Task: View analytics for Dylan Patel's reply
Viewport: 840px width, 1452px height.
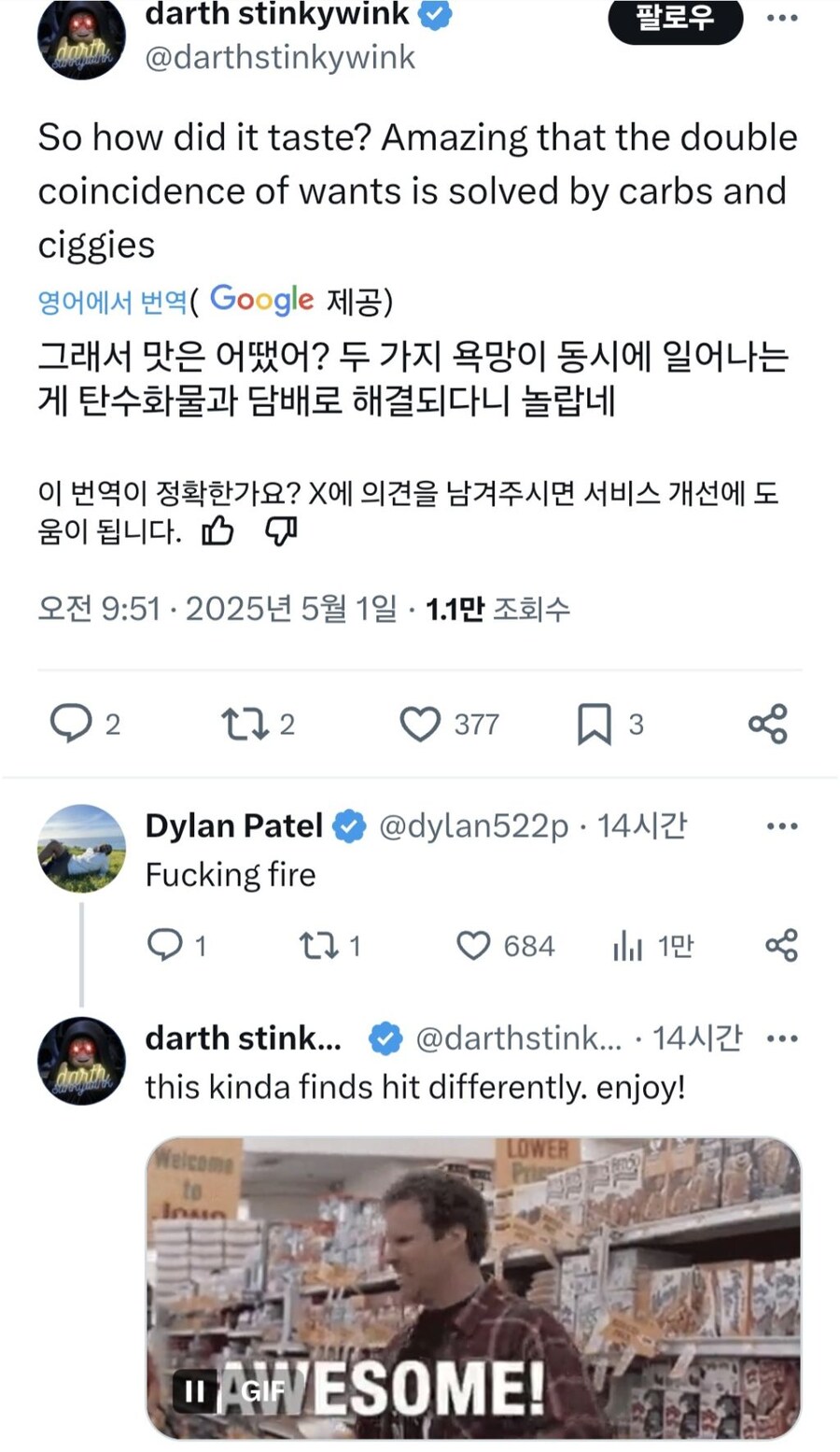Action: coord(627,947)
